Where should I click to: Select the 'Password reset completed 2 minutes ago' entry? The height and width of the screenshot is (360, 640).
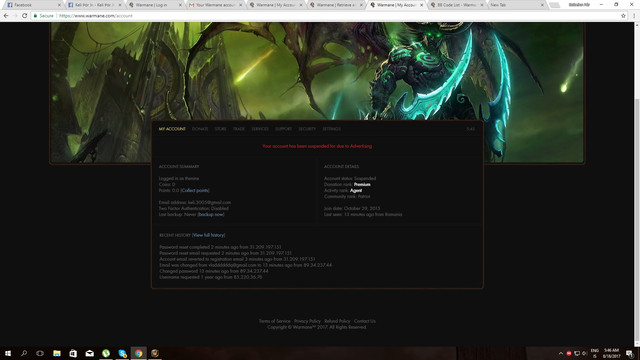click(x=220, y=247)
